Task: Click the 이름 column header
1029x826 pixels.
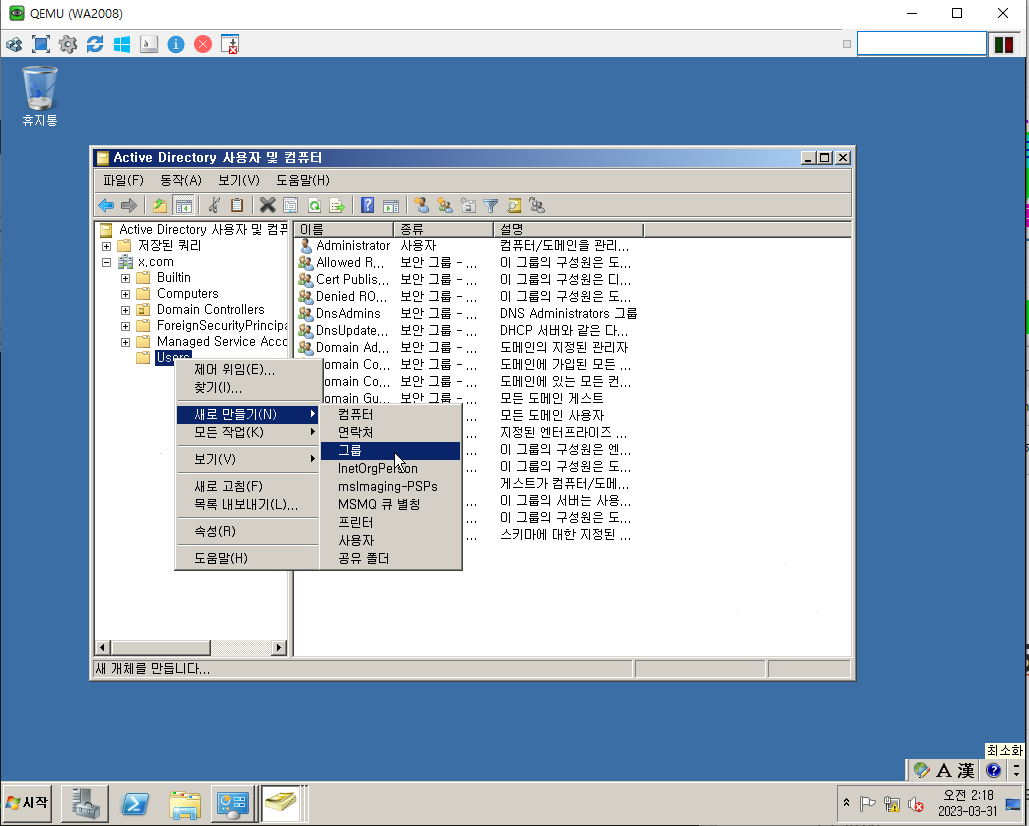Action: click(343, 229)
